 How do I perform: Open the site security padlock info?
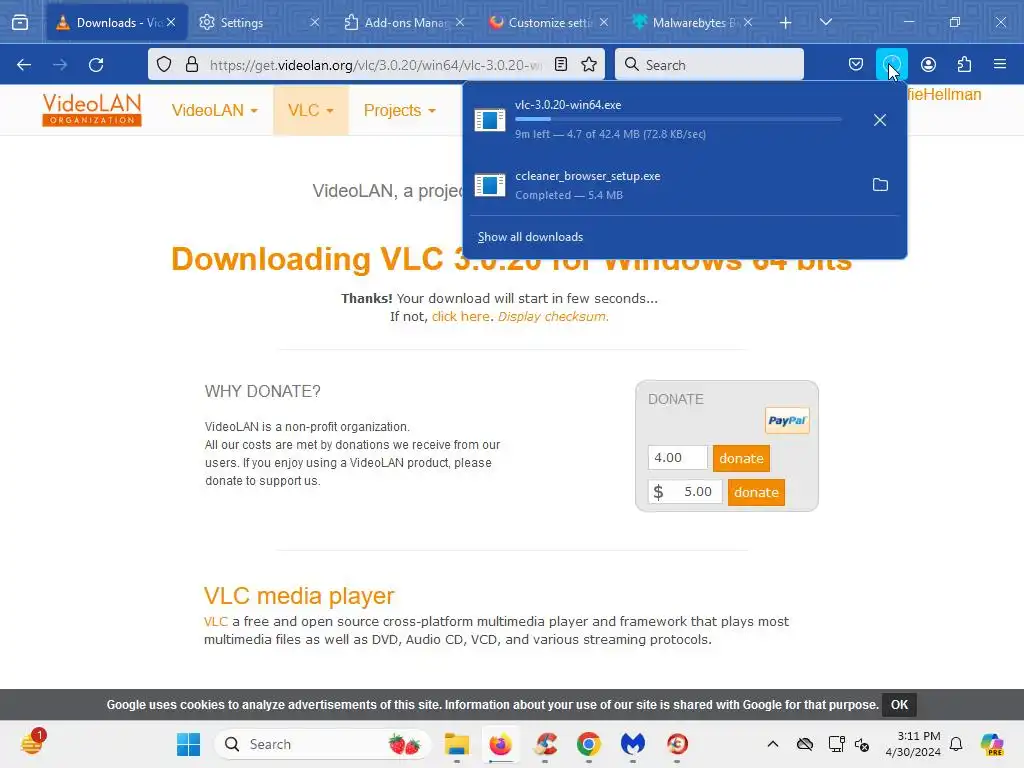point(191,64)
